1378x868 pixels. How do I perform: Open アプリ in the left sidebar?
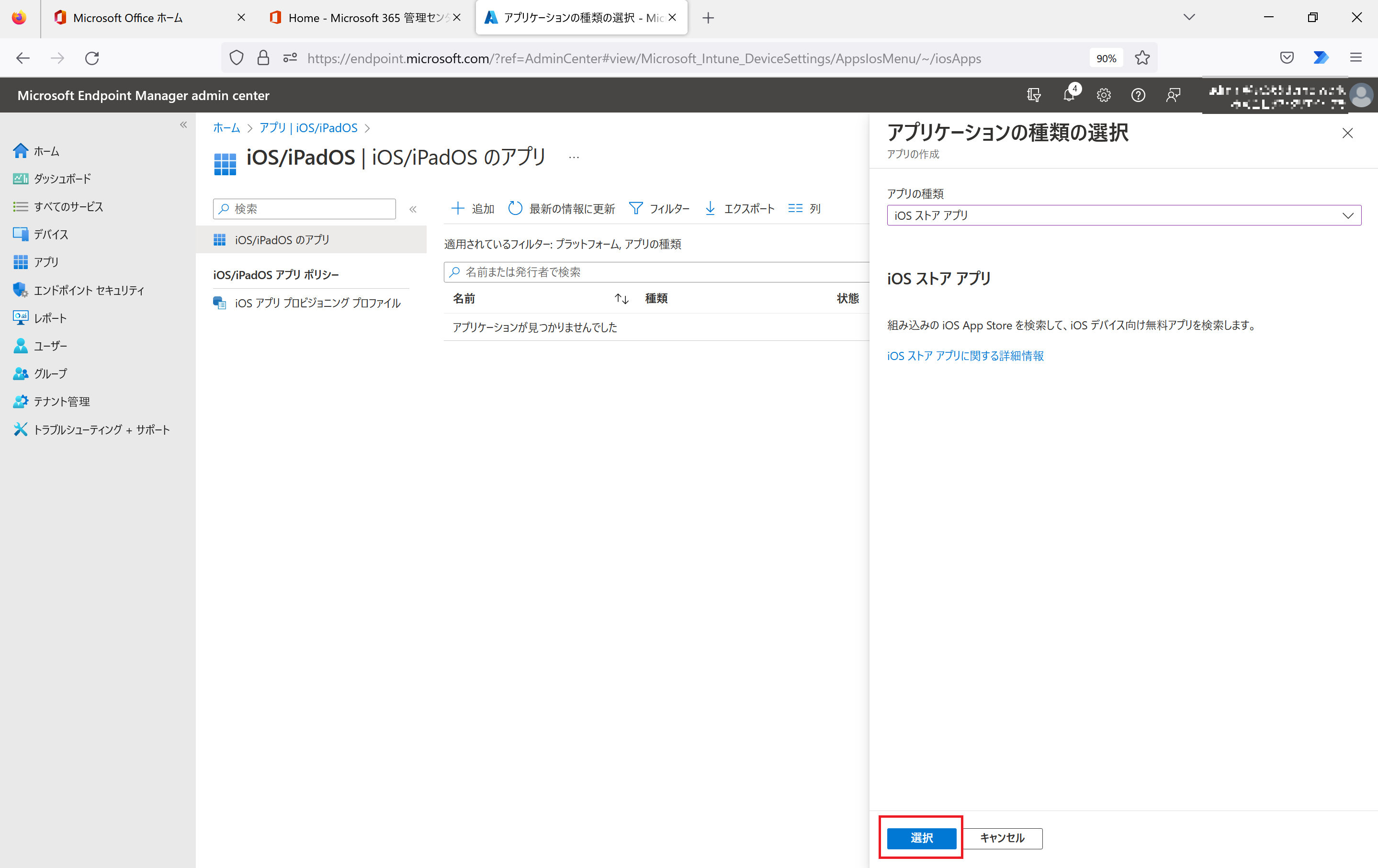(x=36, y=262)
